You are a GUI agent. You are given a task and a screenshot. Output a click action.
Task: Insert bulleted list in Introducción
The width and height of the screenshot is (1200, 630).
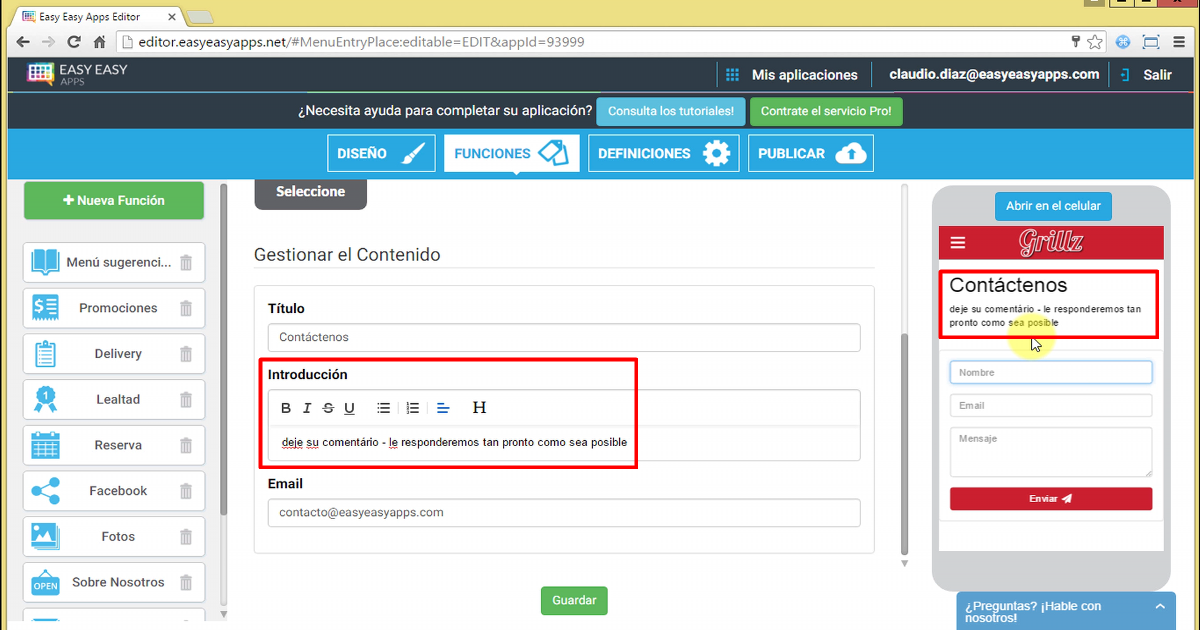tap(383, 408)
